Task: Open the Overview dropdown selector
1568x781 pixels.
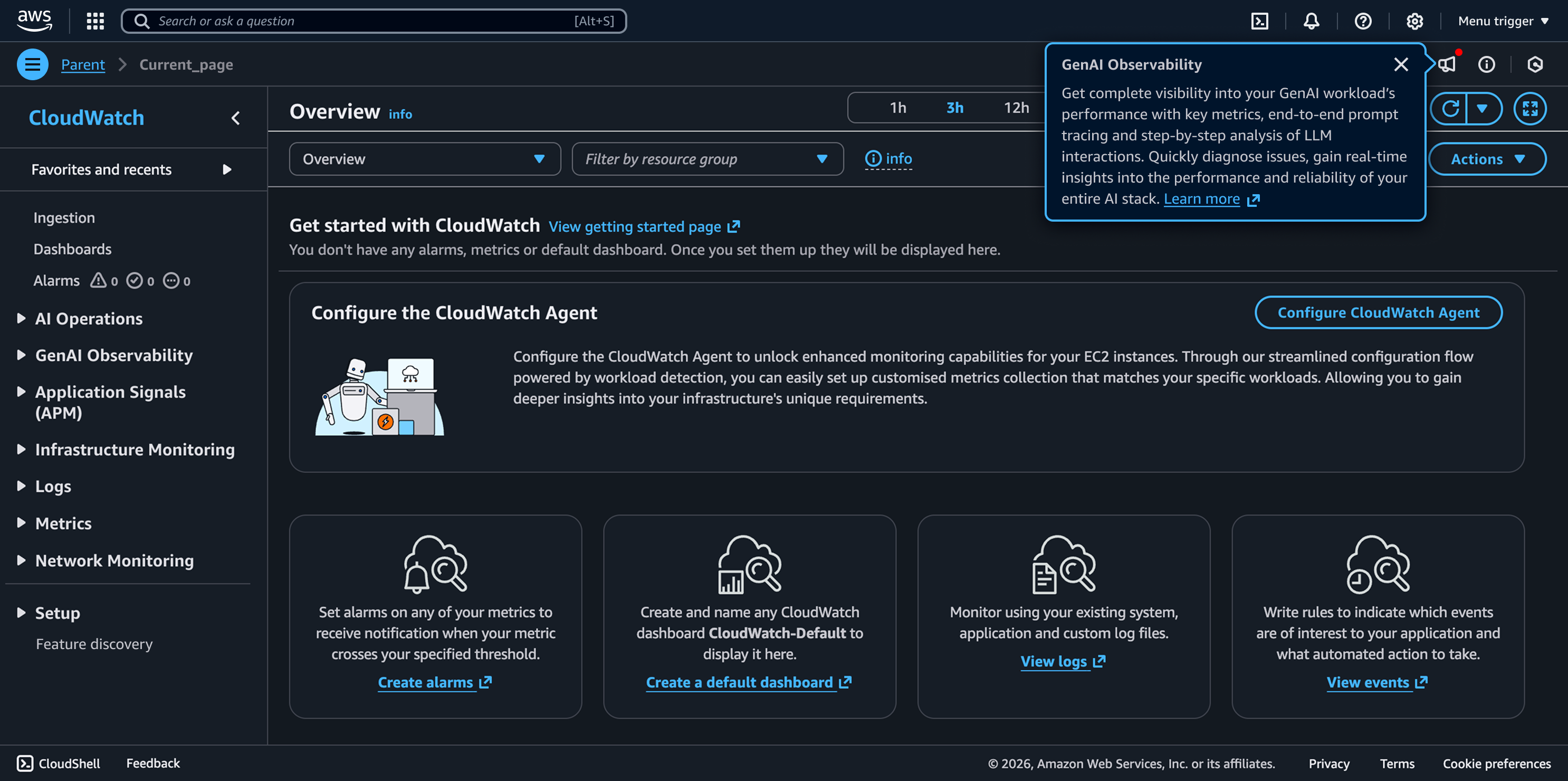Action: point(424,159)
